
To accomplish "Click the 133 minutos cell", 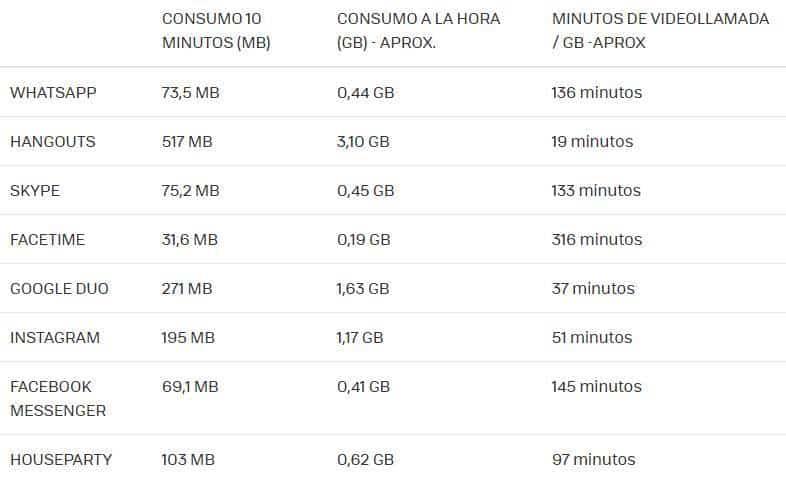I will [x=596, y=190].
